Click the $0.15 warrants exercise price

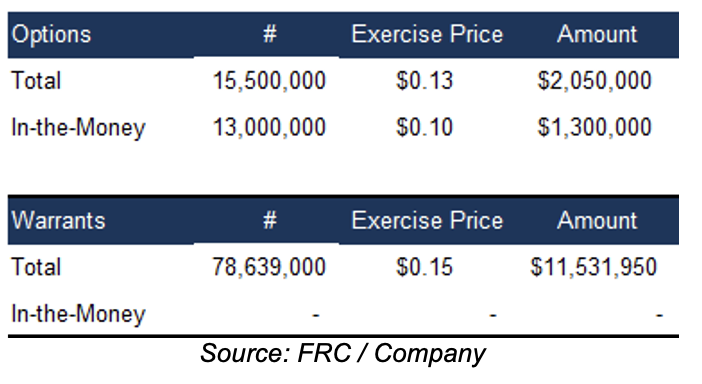[x=424, y=267]
